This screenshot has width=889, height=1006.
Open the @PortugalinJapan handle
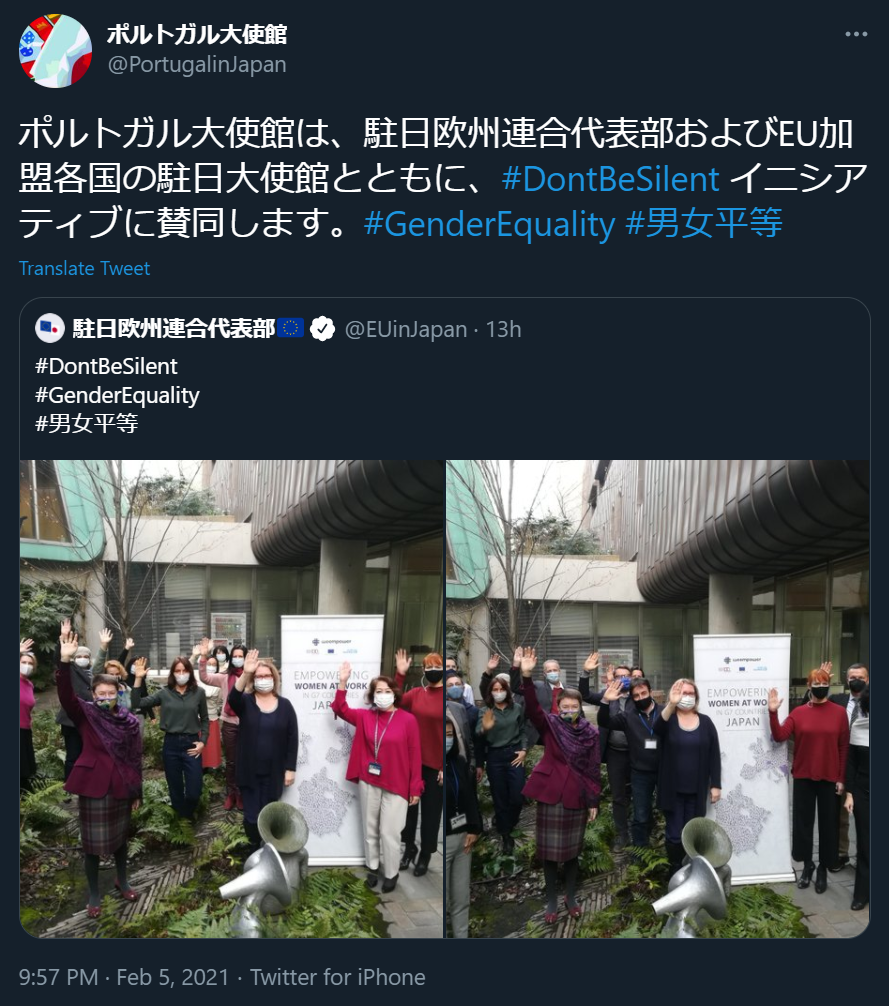(x=197, y=65)
